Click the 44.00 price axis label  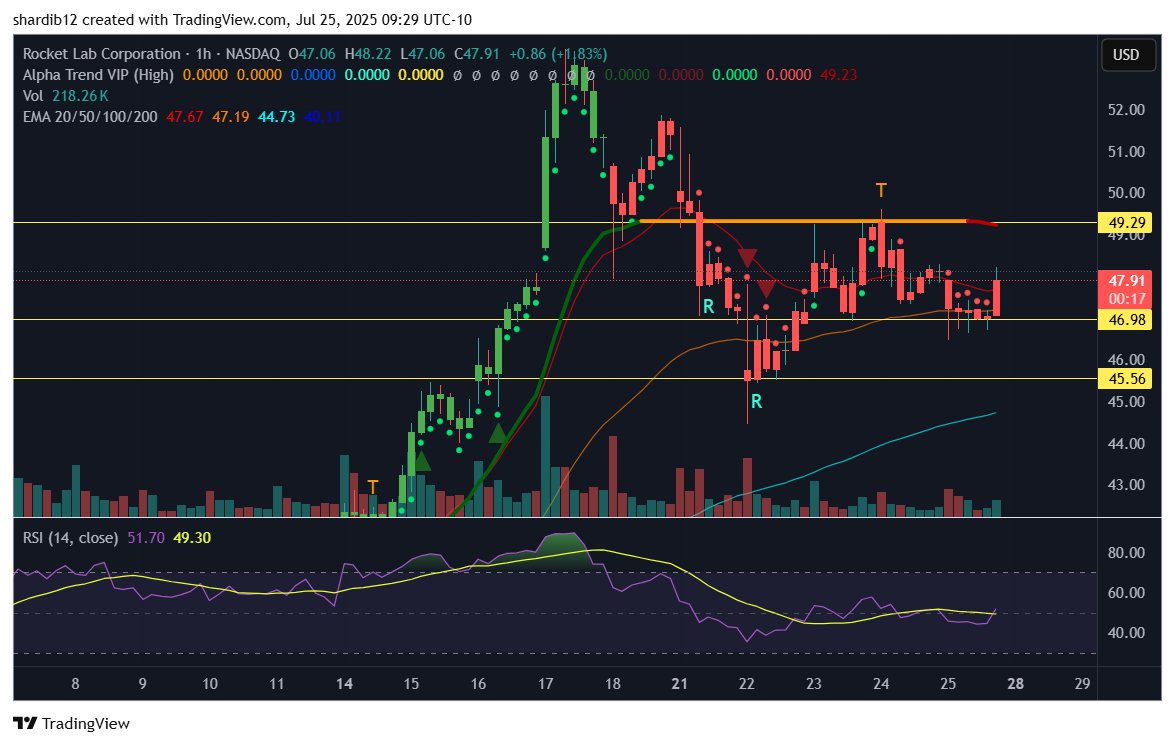(x=1126, y=444)
